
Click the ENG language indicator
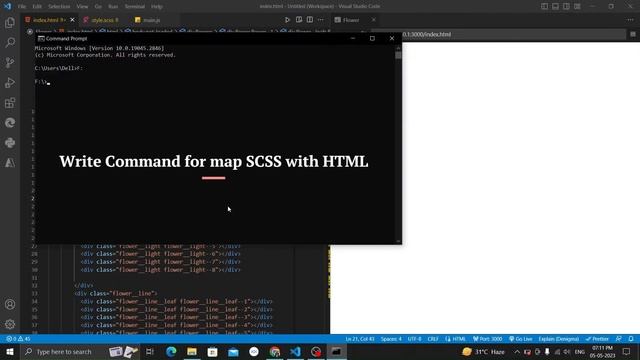(x=580, y=351)
